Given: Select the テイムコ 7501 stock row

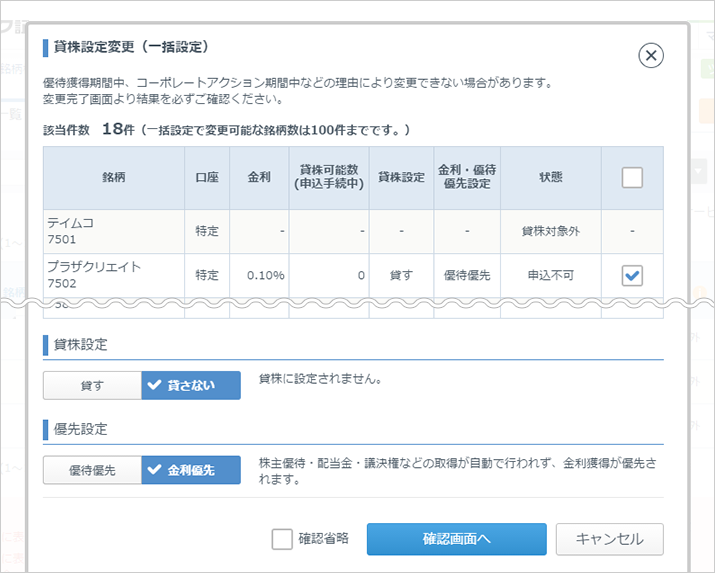Looking at the screenshot, I should click(114, 231).
